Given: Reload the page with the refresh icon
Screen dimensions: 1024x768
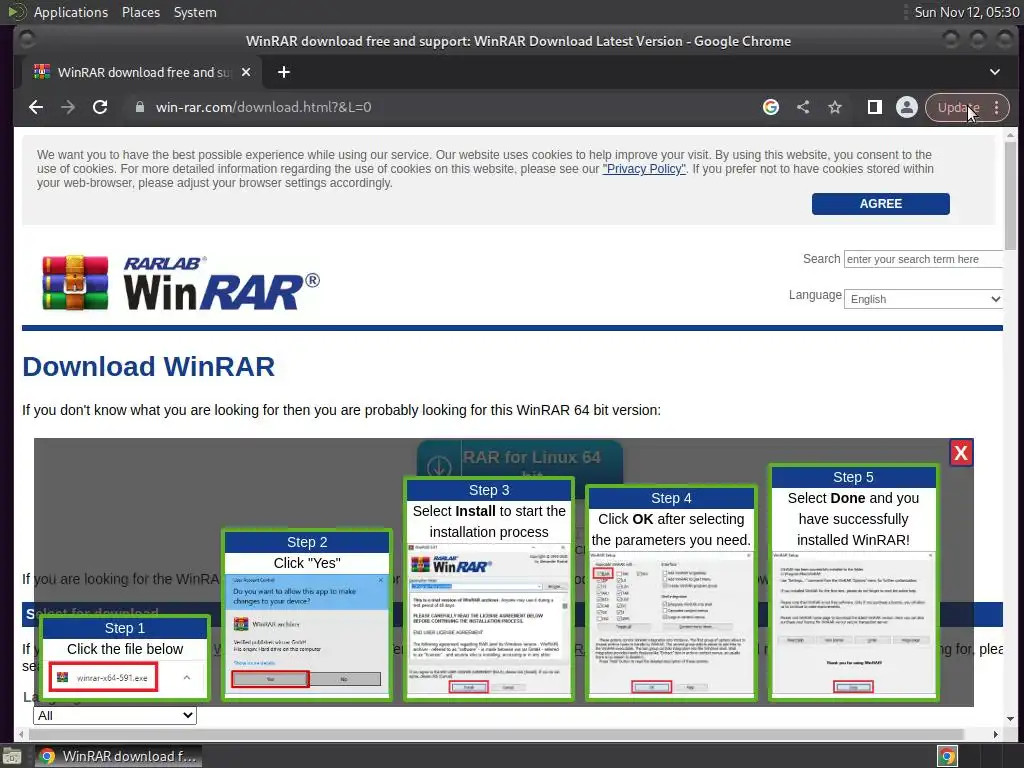Looking at the screenshot, I should [x=100, y=107].
